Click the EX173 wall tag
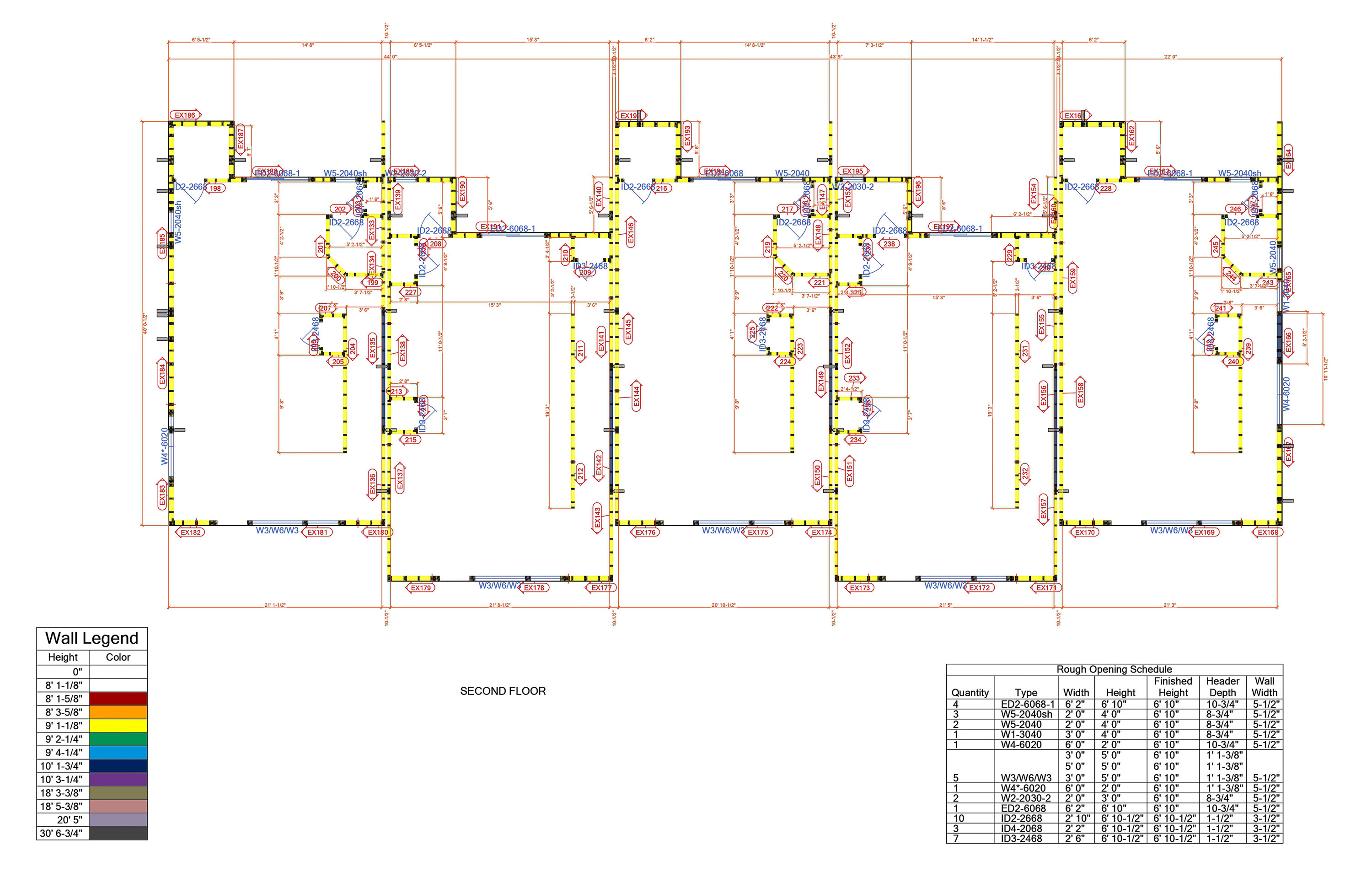The image size is (1372, 888). pos(859,588)
